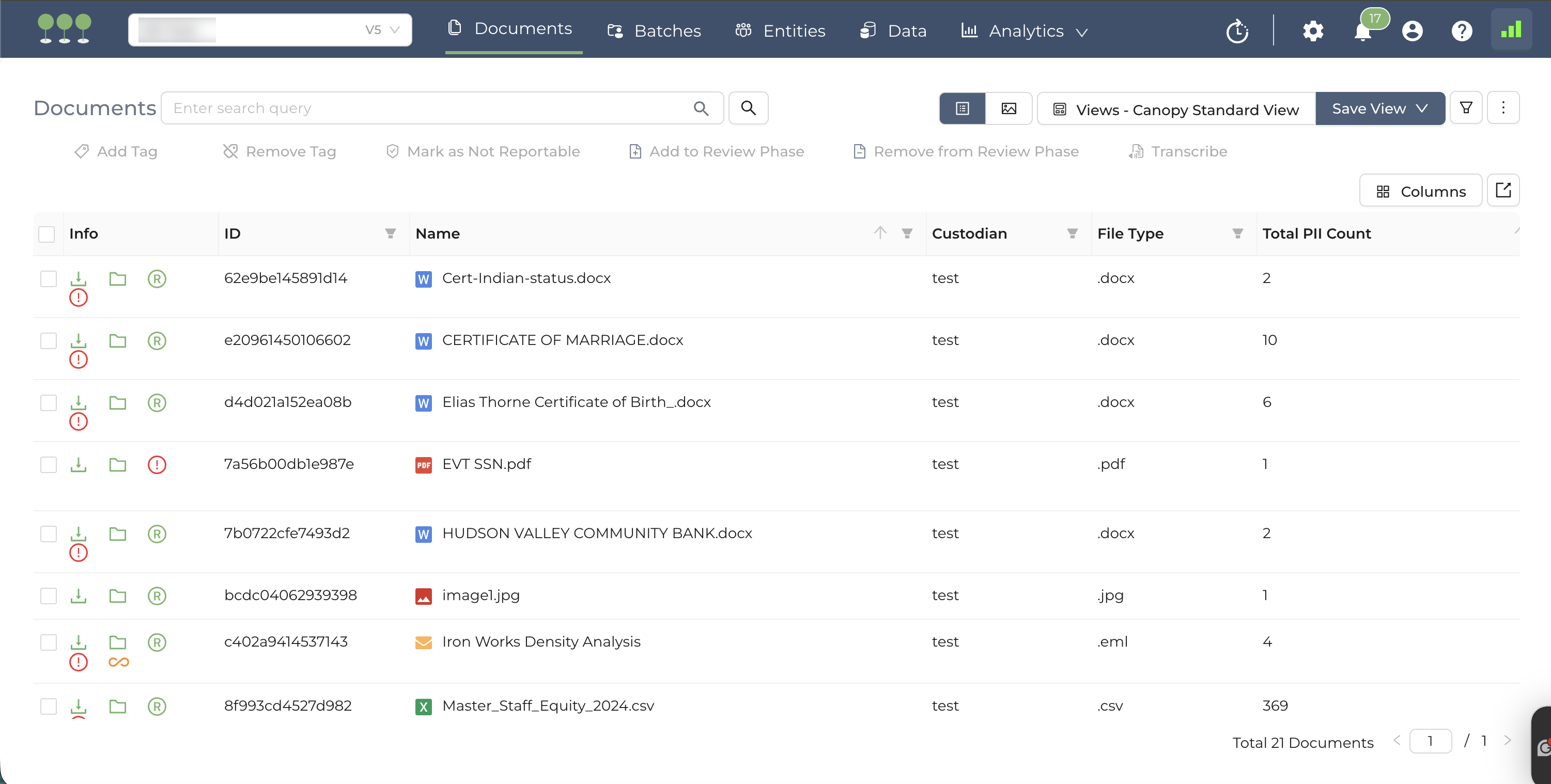Click the export icon beside Columns
1551x784 pixels.
(x=1503, y=191)
